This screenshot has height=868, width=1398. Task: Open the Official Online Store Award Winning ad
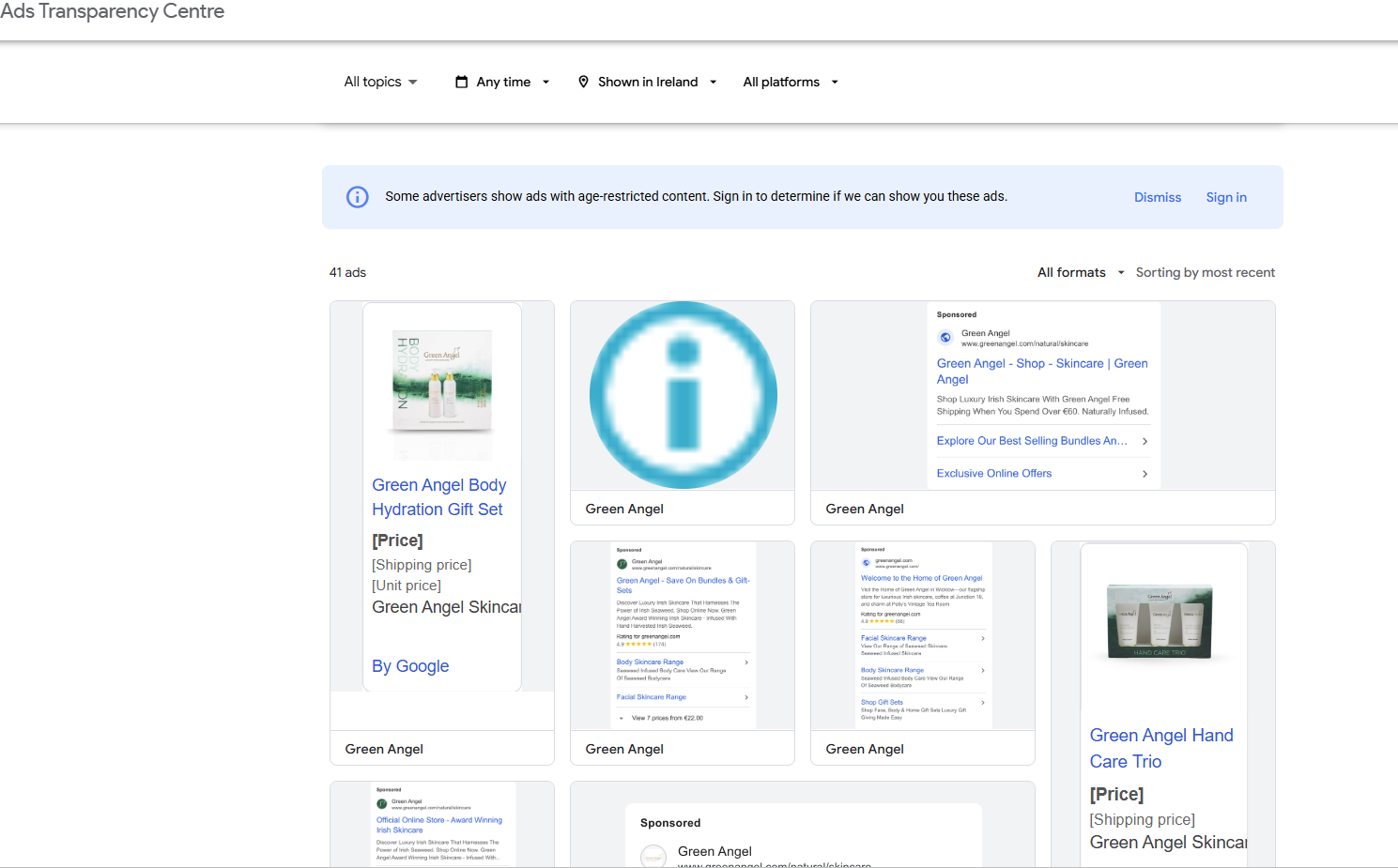tap(442, 824)
